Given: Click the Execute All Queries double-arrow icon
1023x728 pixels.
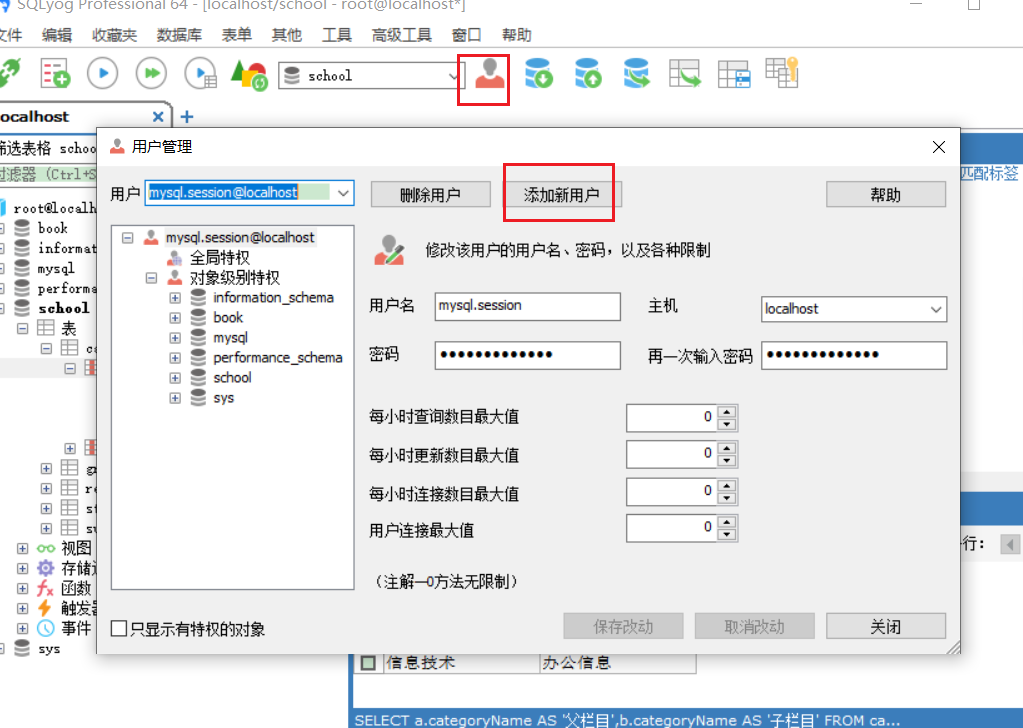Looking at the screenshot, I should pyautogui.click(x=151, y=73).
